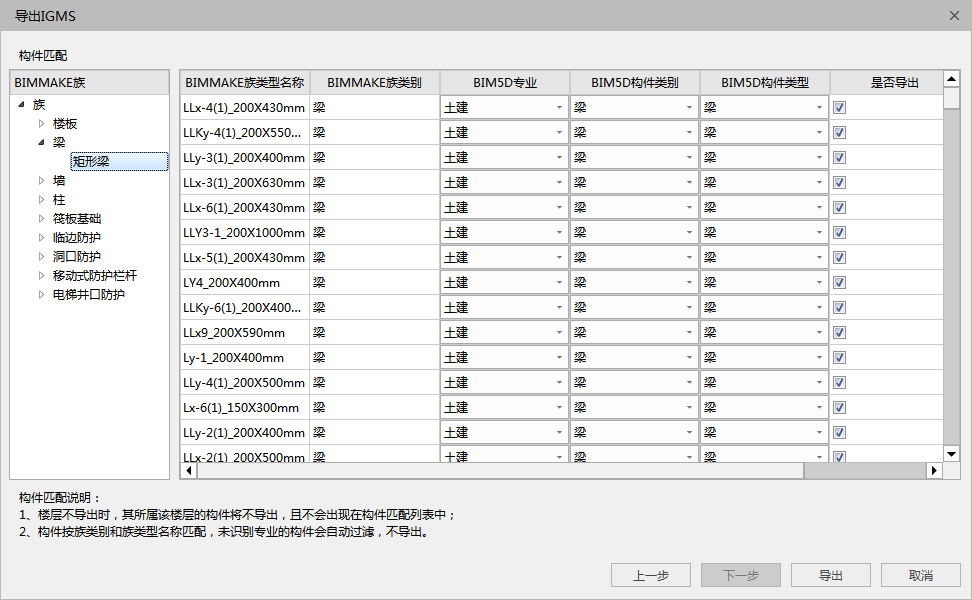The height and width of the screenshot is (600, 972).
Task: Open BIM5D构件类别 dropdown for LLy-4(1)_200X500mm
Action: click(634, 382)
